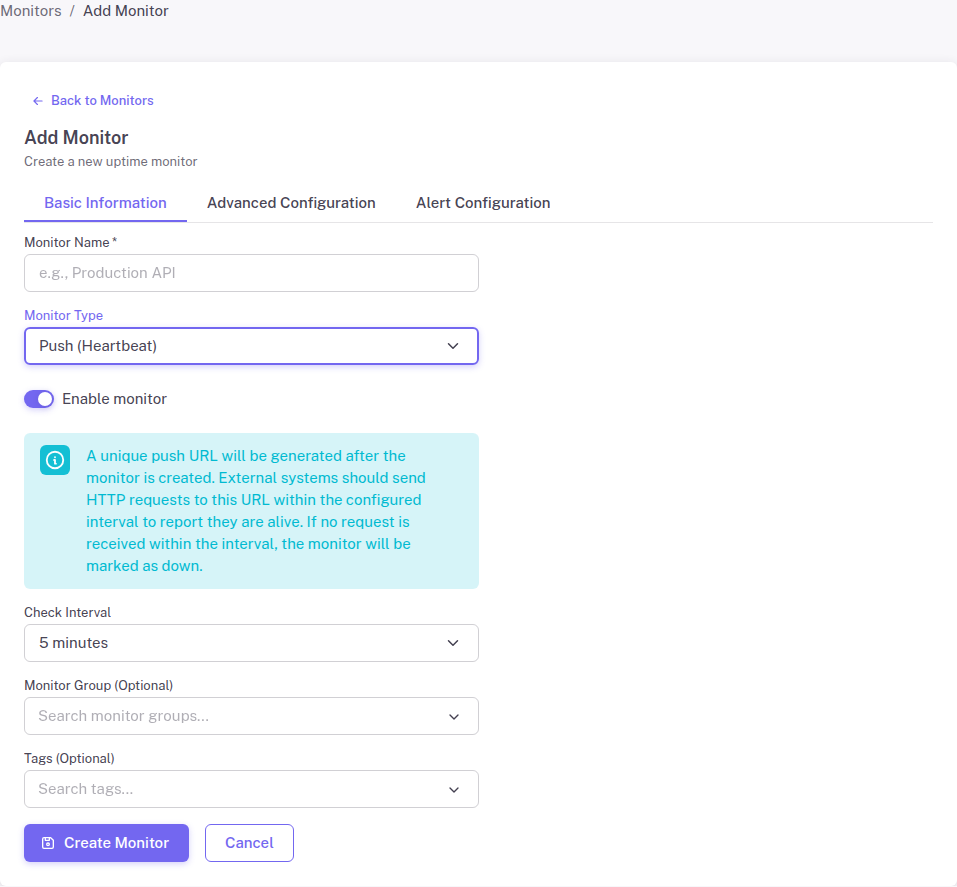Click the Cancel button
Image resolution: width=957 pixels, height=887 pixels.
tap(248, 842)
